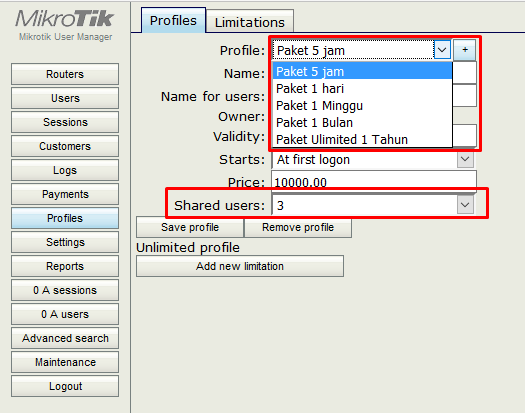Screen dimensions: 525x413
Task: Click the MikroTik logo
Action: tap(65, 18)
